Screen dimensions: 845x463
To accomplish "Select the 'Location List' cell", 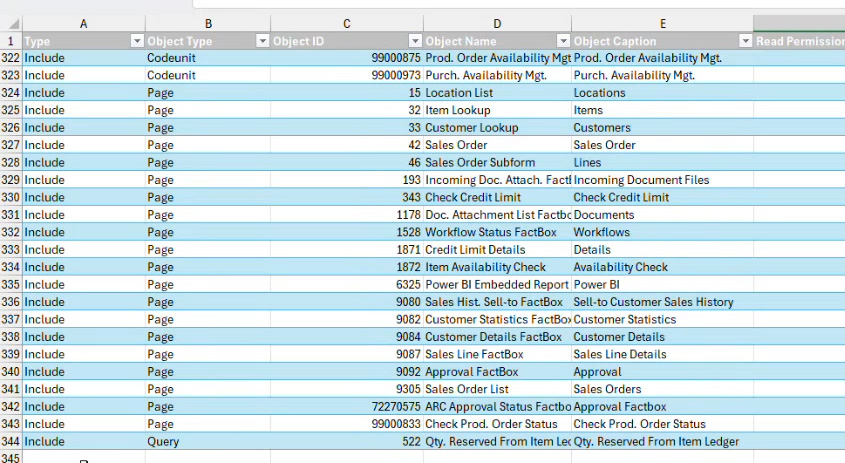I will (x=497, y=93).
